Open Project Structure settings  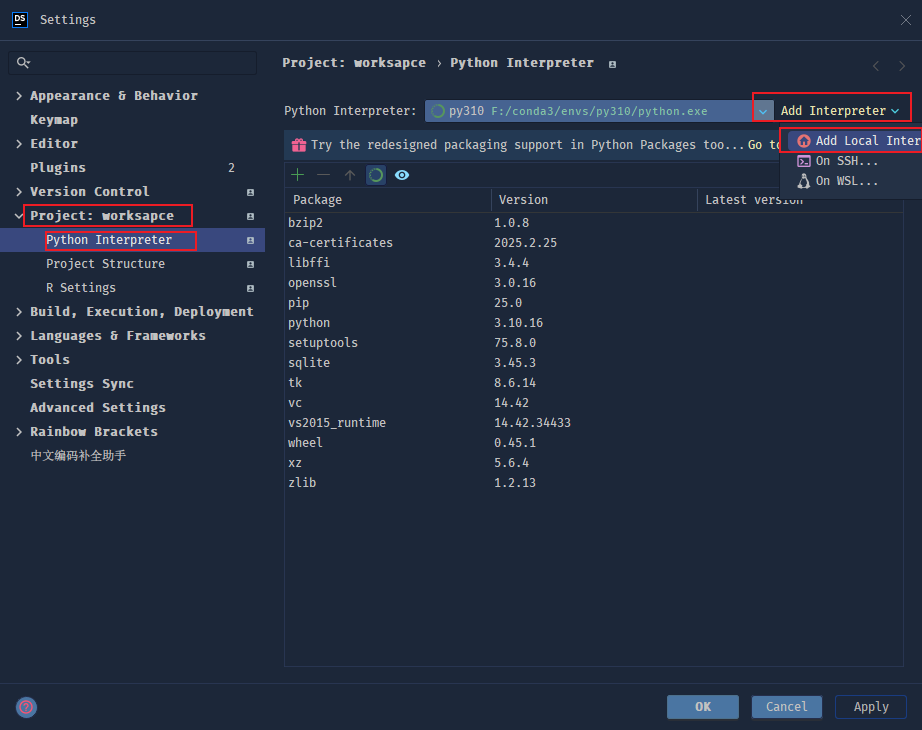[106, 263]
